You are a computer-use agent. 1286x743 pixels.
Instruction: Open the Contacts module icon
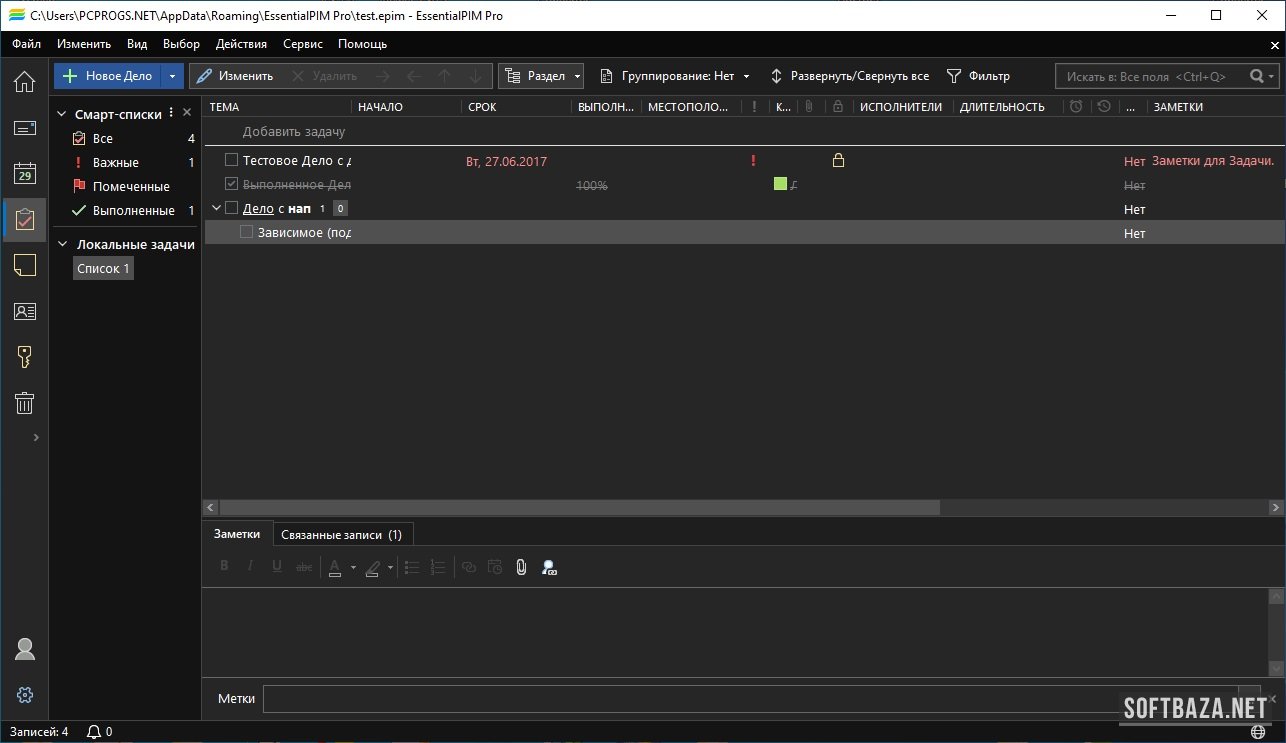pyautogui.click(x=24, y=311)
